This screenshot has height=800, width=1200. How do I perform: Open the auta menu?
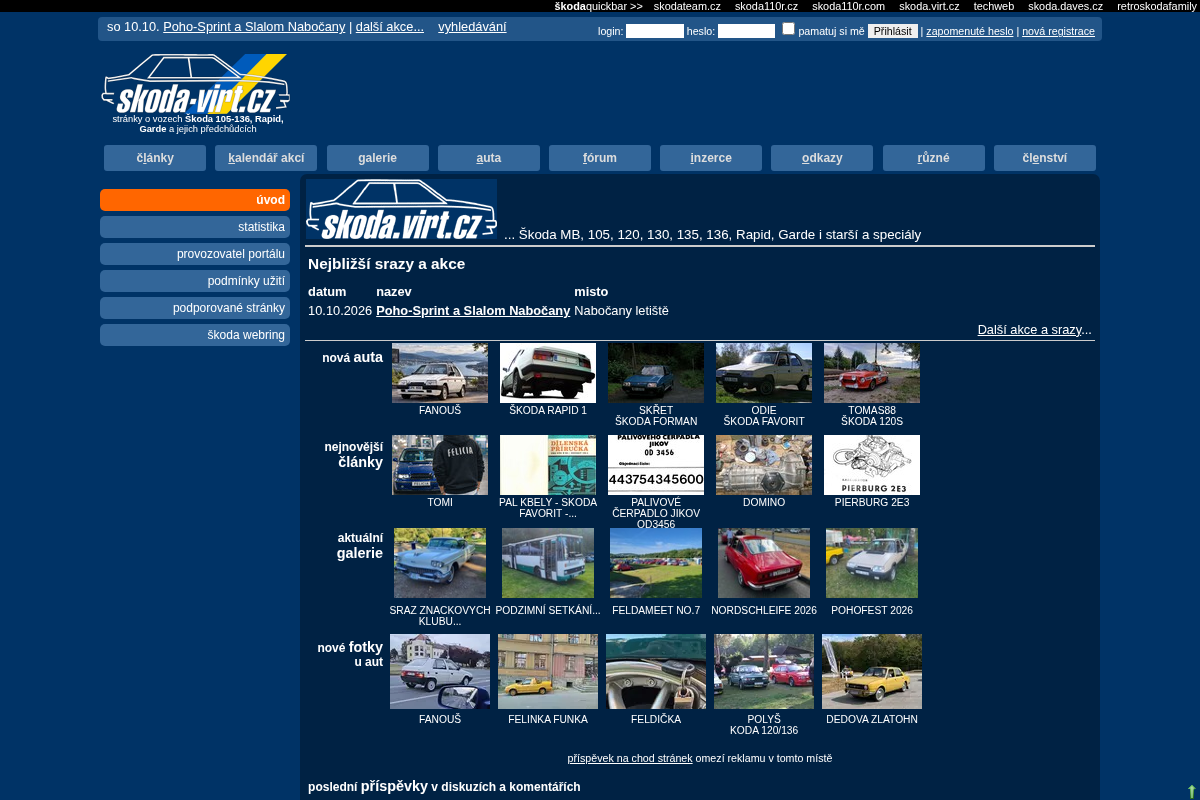(489, 158)
